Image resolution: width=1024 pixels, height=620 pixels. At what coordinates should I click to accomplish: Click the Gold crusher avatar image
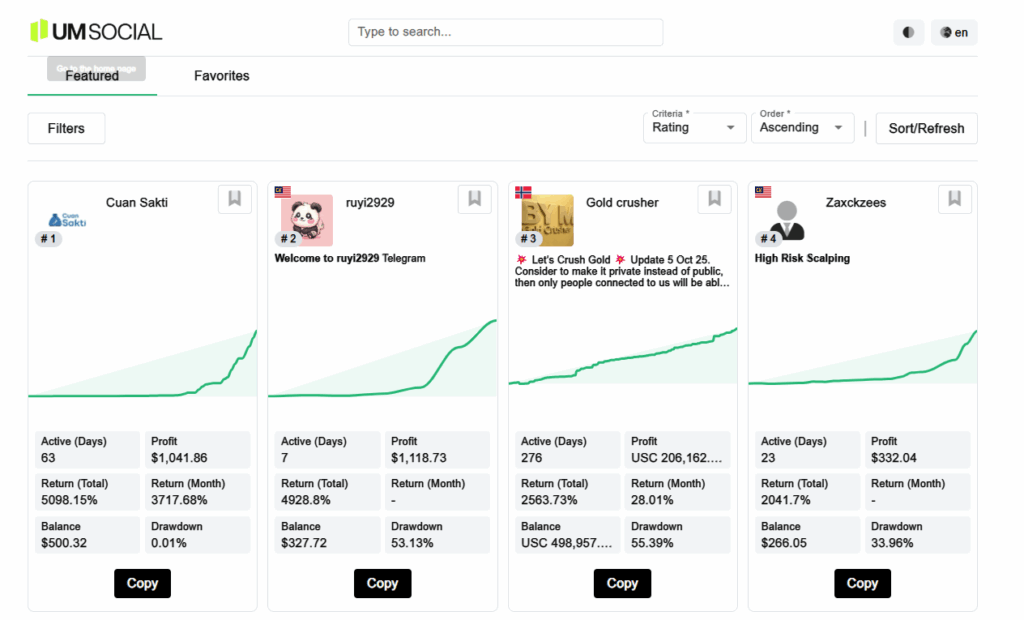pos(546,218)
